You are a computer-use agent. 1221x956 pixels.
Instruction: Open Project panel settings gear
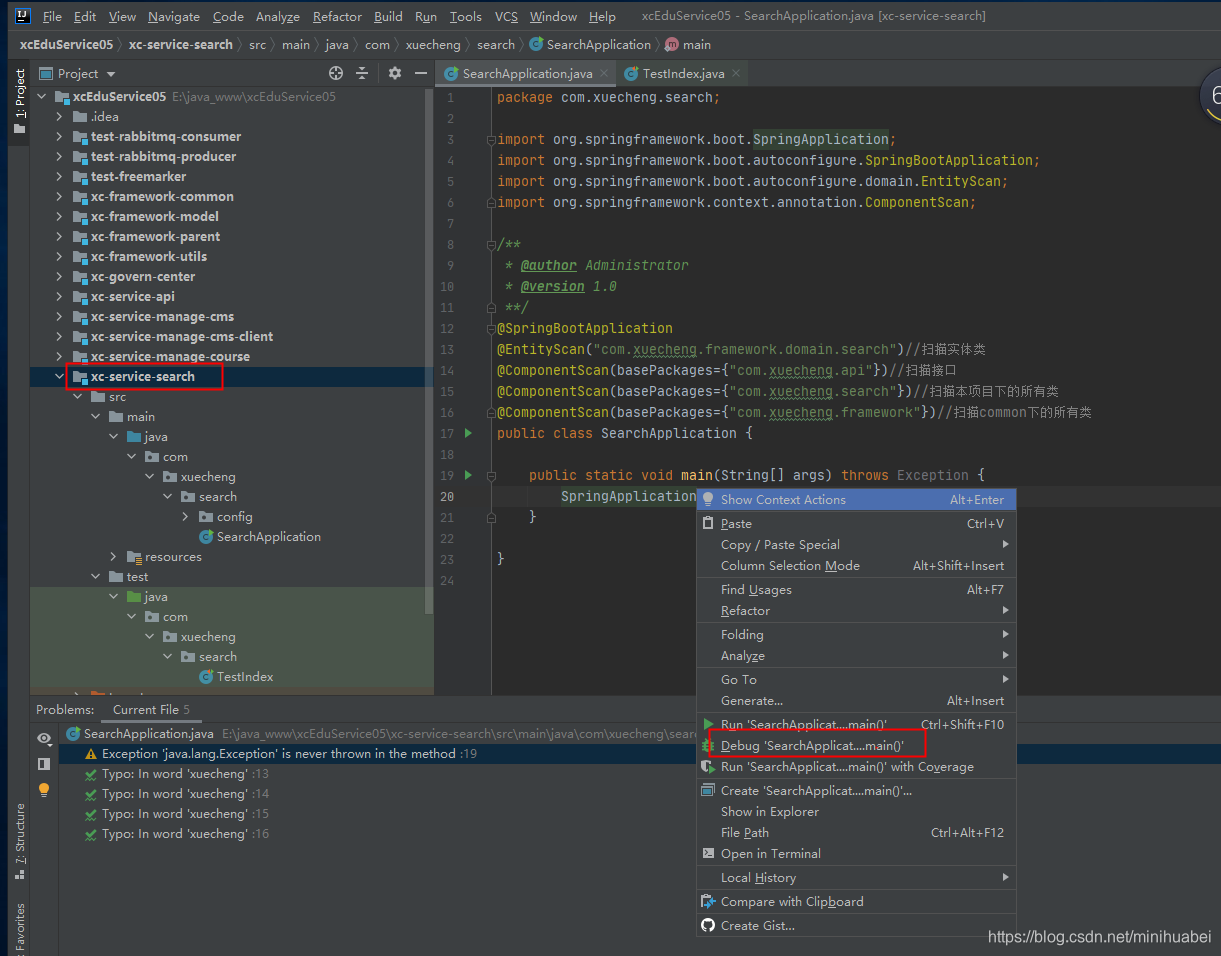tap(394, 73)
